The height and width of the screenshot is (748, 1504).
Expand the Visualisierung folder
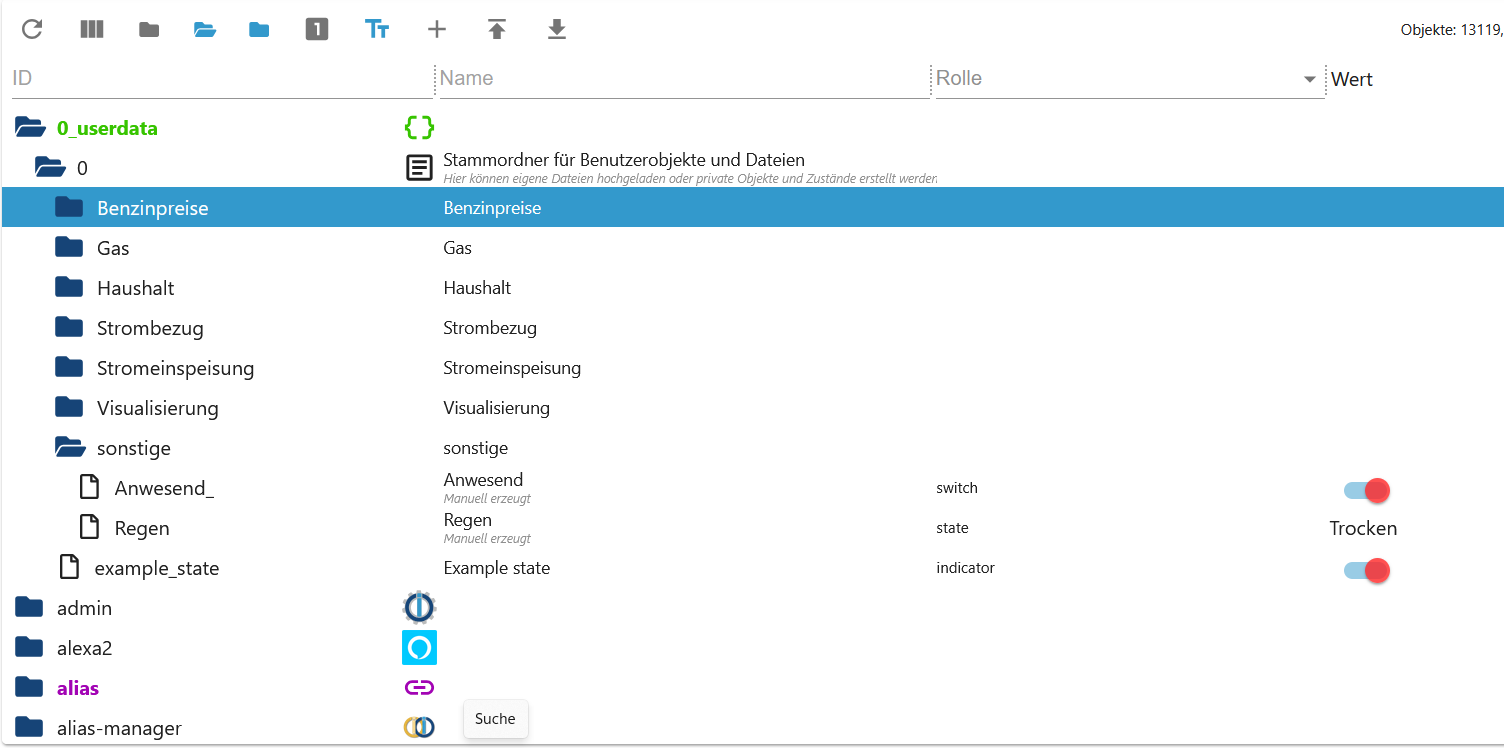(x=69, y=407)
